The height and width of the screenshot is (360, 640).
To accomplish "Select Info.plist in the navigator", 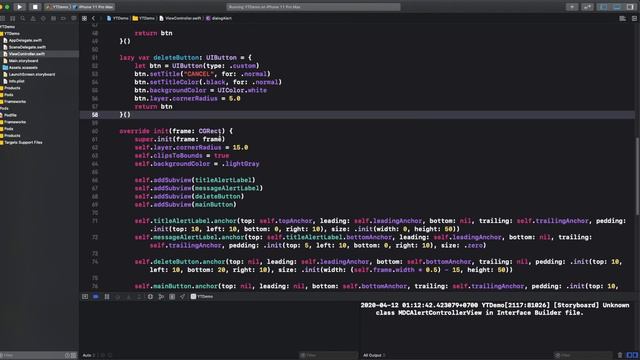I will [13, 81].
